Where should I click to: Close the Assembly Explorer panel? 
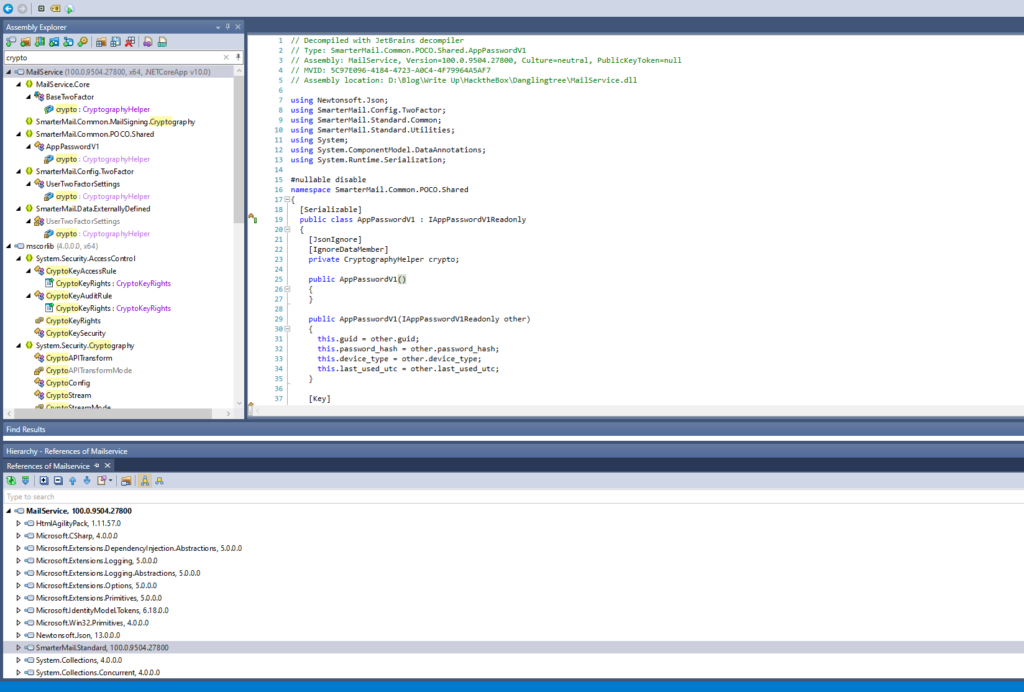pos(238,27)
